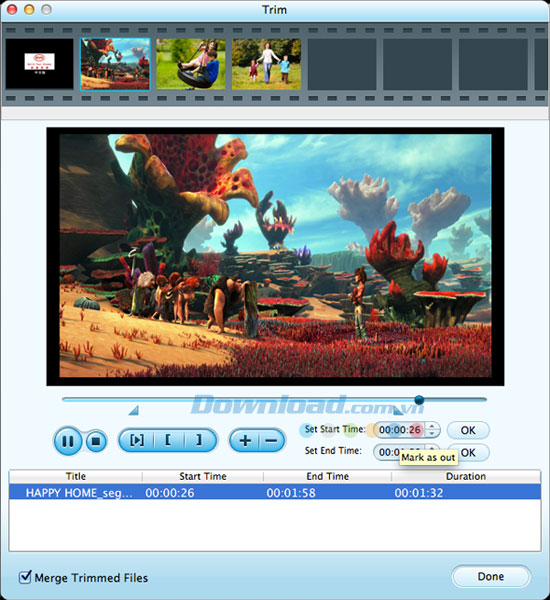
Task: Click the Duration column header
Action: point(466,476)
